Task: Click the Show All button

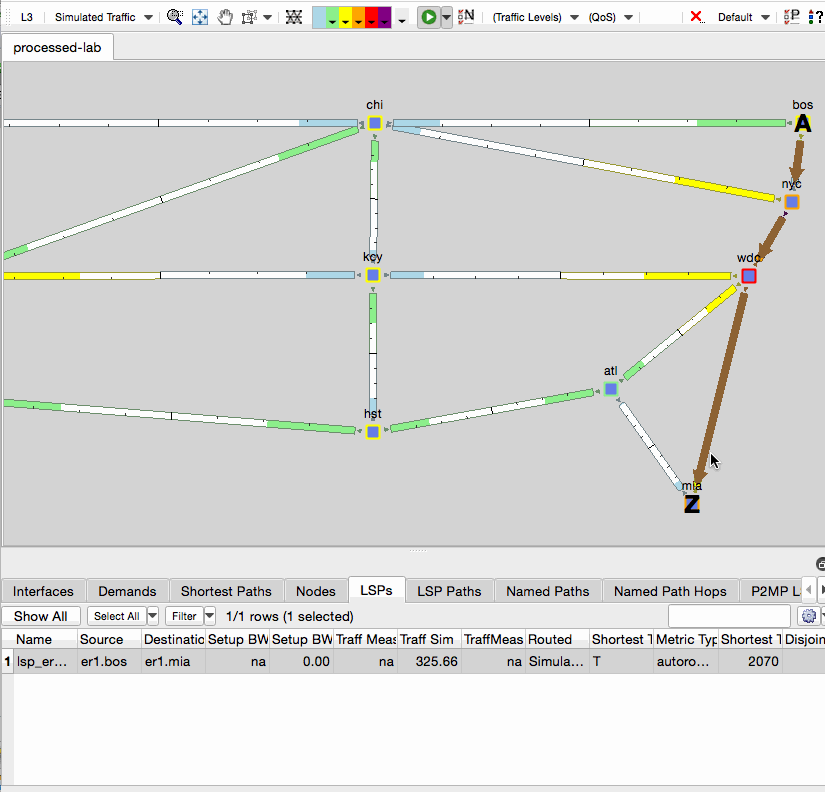Action: pos(40,616)
